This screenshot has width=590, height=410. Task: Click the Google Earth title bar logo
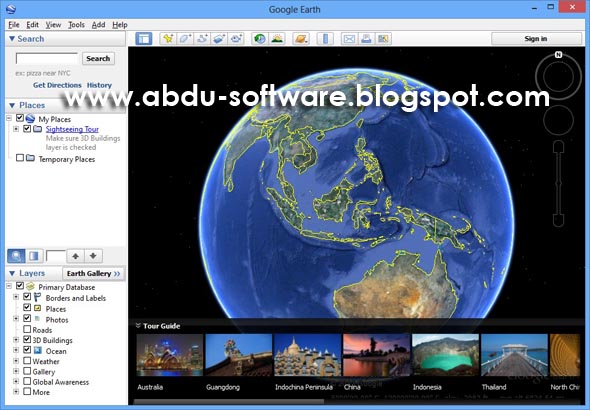11,9
